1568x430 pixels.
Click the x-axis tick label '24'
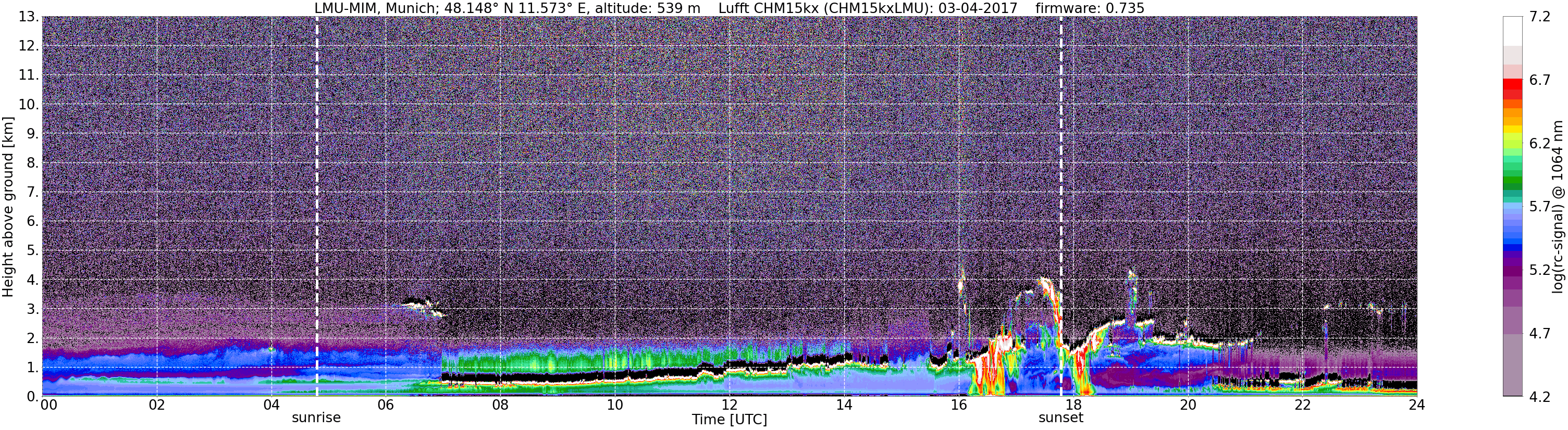[x=1416, y=405]
